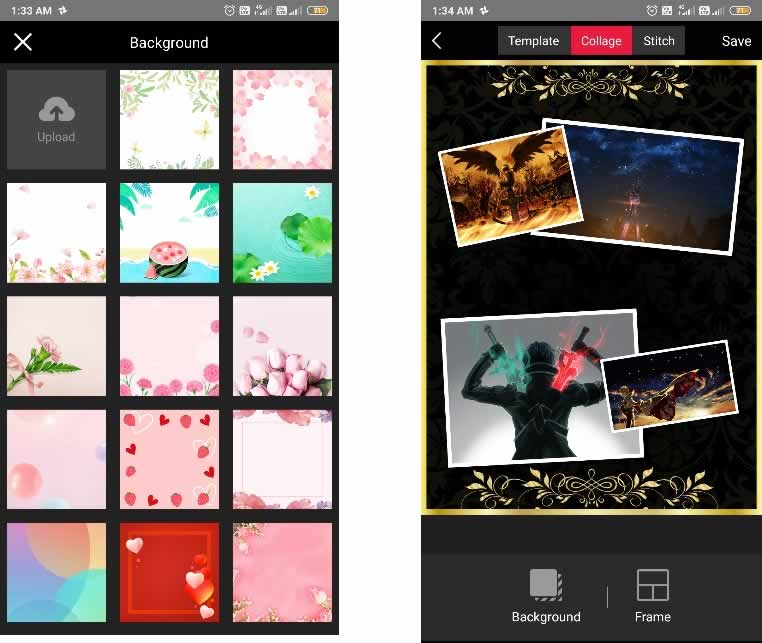Open the Background option in the bottom bar

pos(546,595)
